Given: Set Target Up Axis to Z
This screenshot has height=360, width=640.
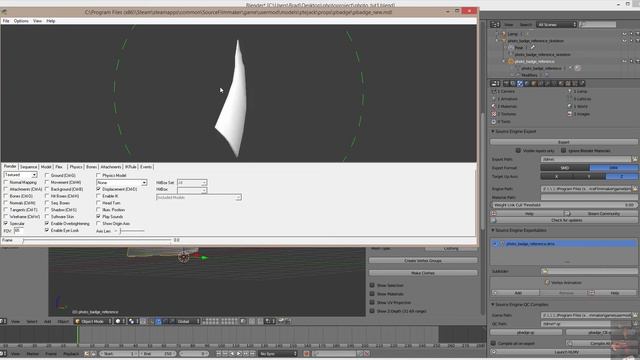Looking at the screenshot, I should pyautogui.click(x=622, y=176).
